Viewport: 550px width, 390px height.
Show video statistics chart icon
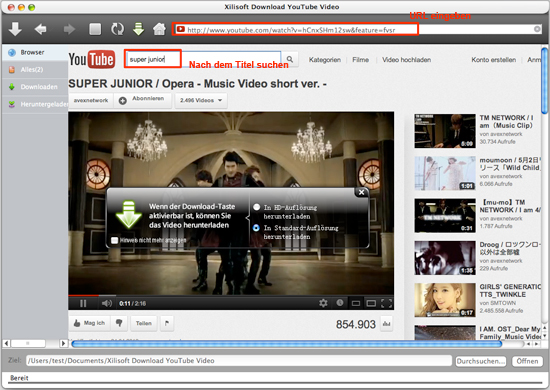point(387,324)
